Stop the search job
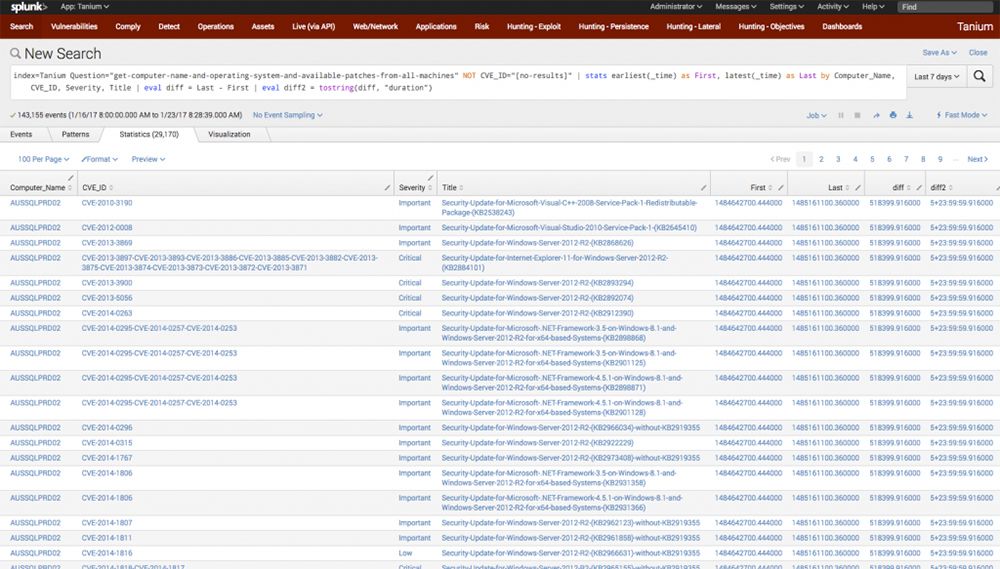 click(857, 115)
